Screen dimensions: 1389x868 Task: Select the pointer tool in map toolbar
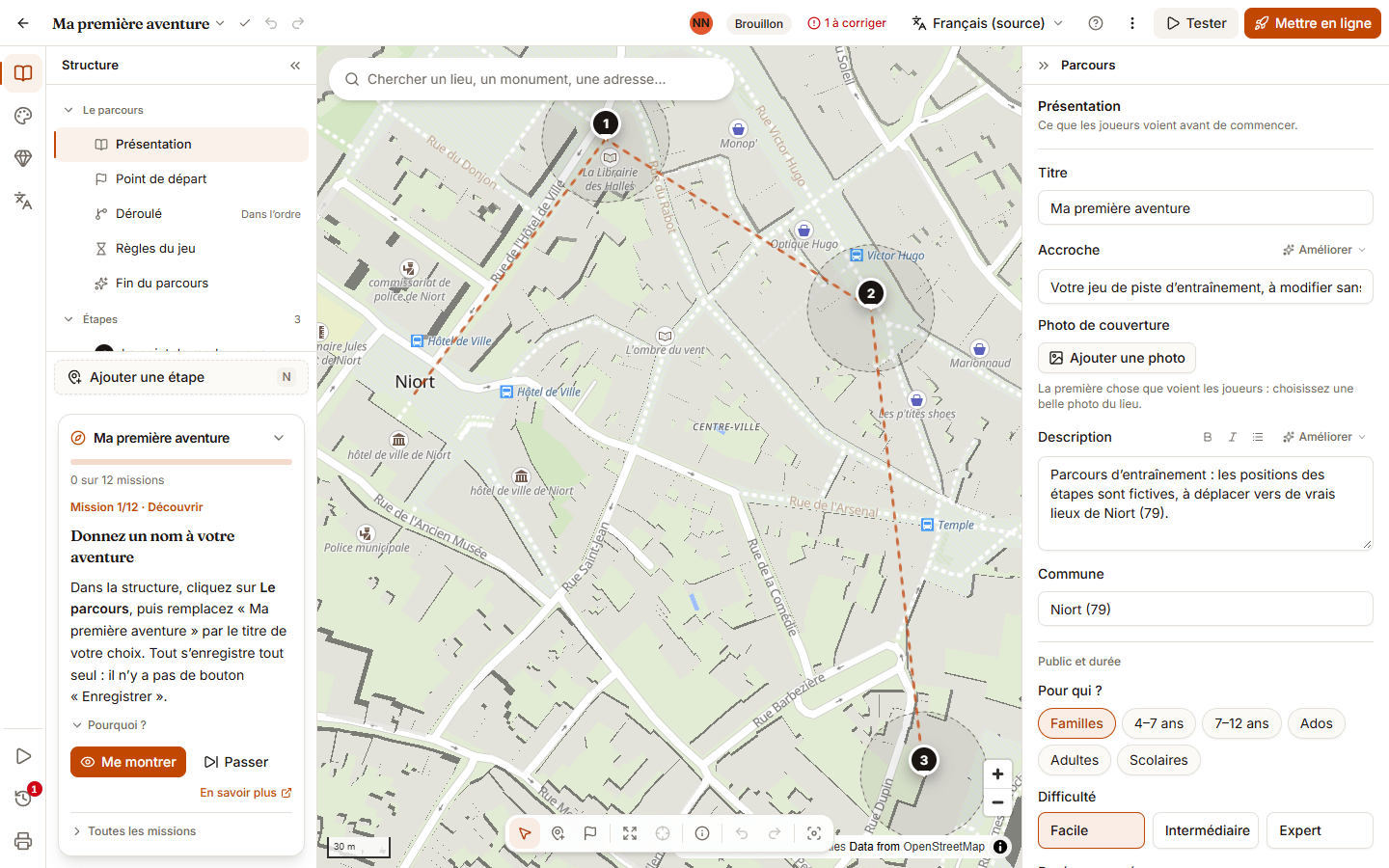[525, 833]
